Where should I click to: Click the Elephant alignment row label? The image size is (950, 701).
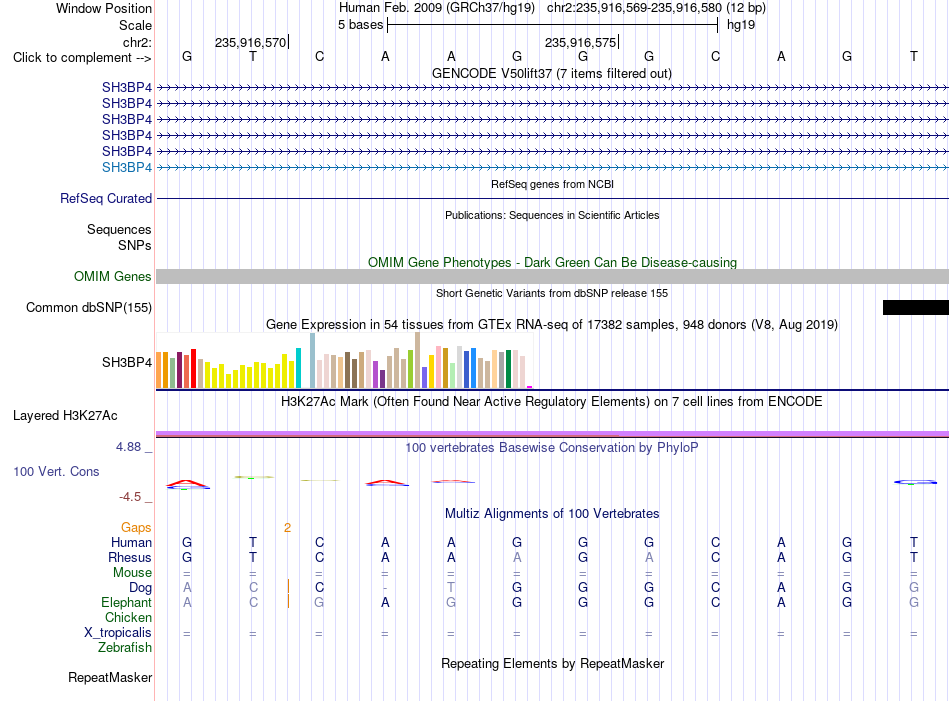127,602
